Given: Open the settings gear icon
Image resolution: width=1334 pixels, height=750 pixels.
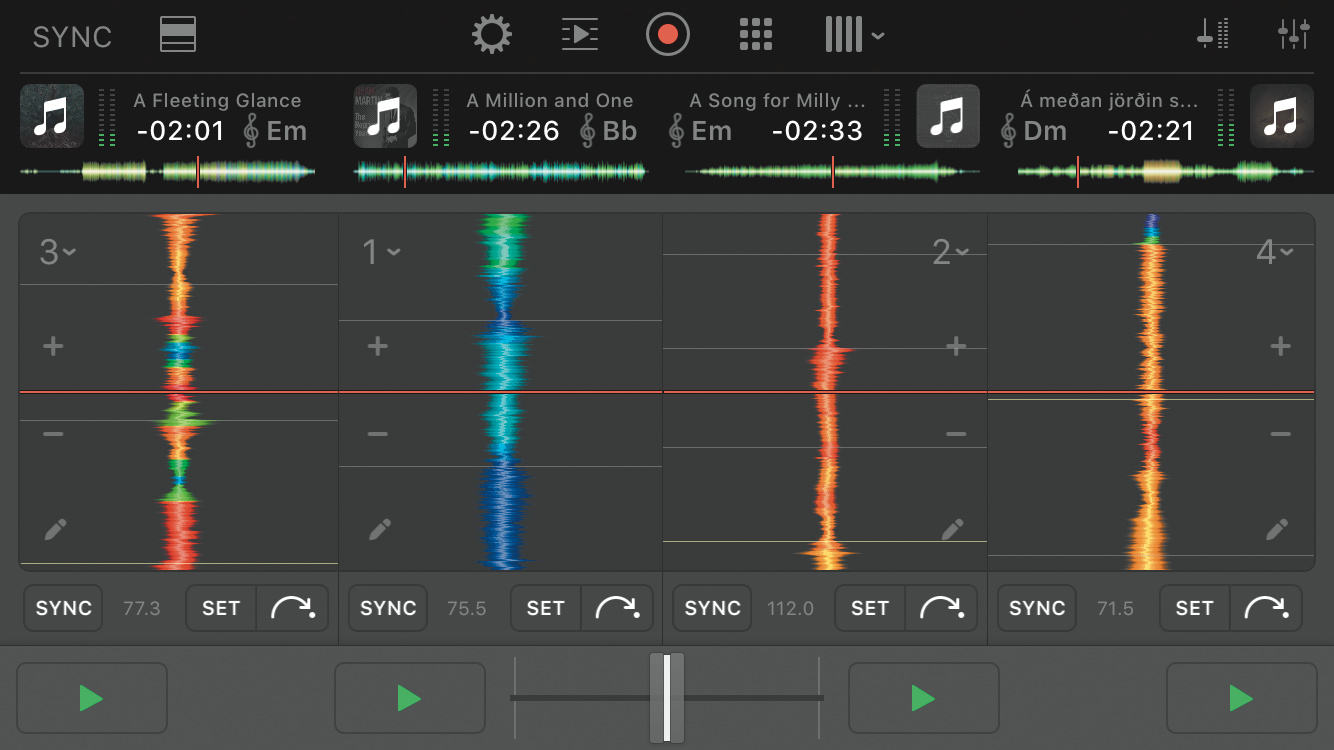Looking at the screenshot, I should coord(491,35).
